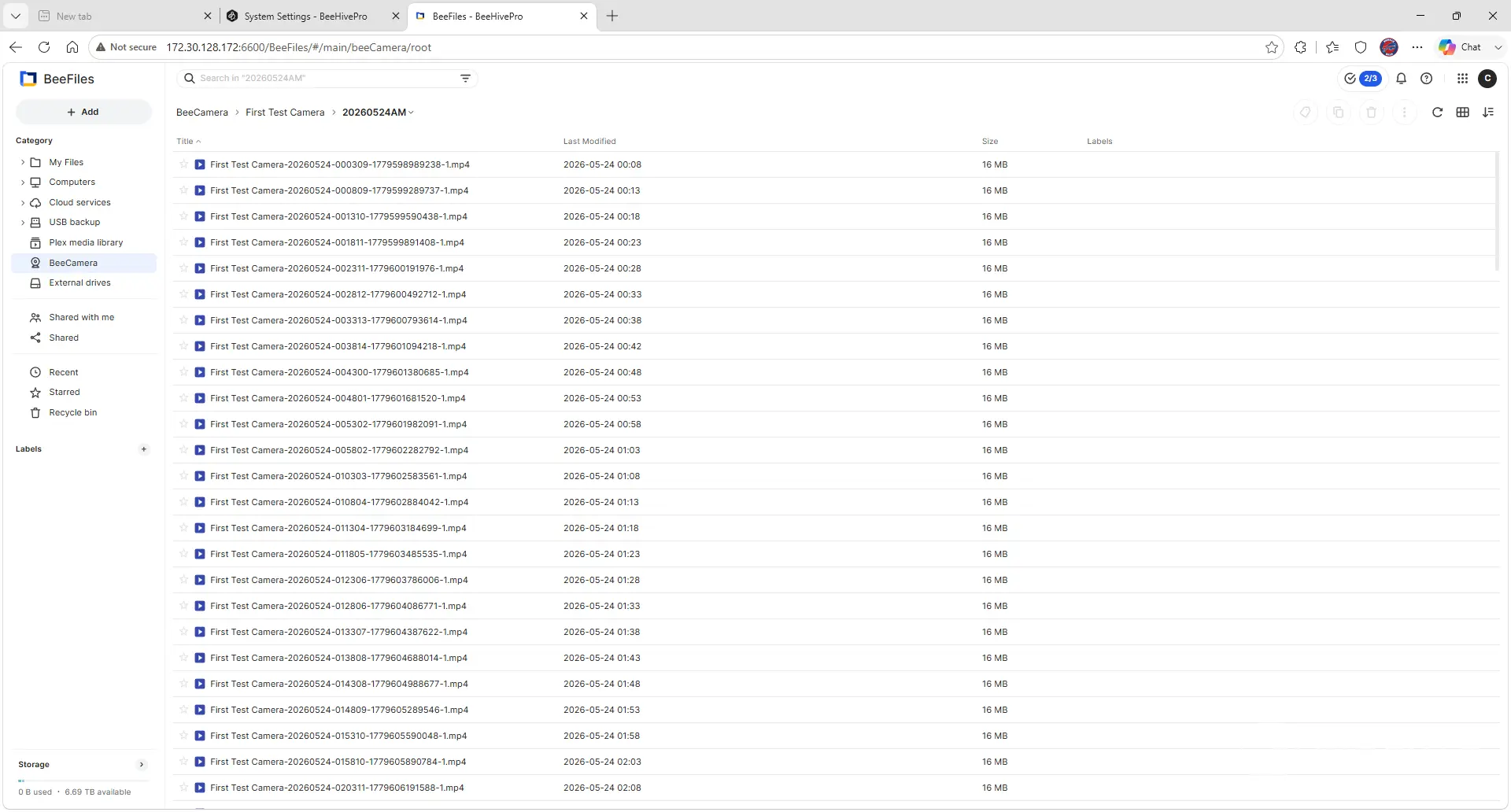The image size is (1511, 812).
Task: Click the browser address bar URL
Action: click(298, 47)
